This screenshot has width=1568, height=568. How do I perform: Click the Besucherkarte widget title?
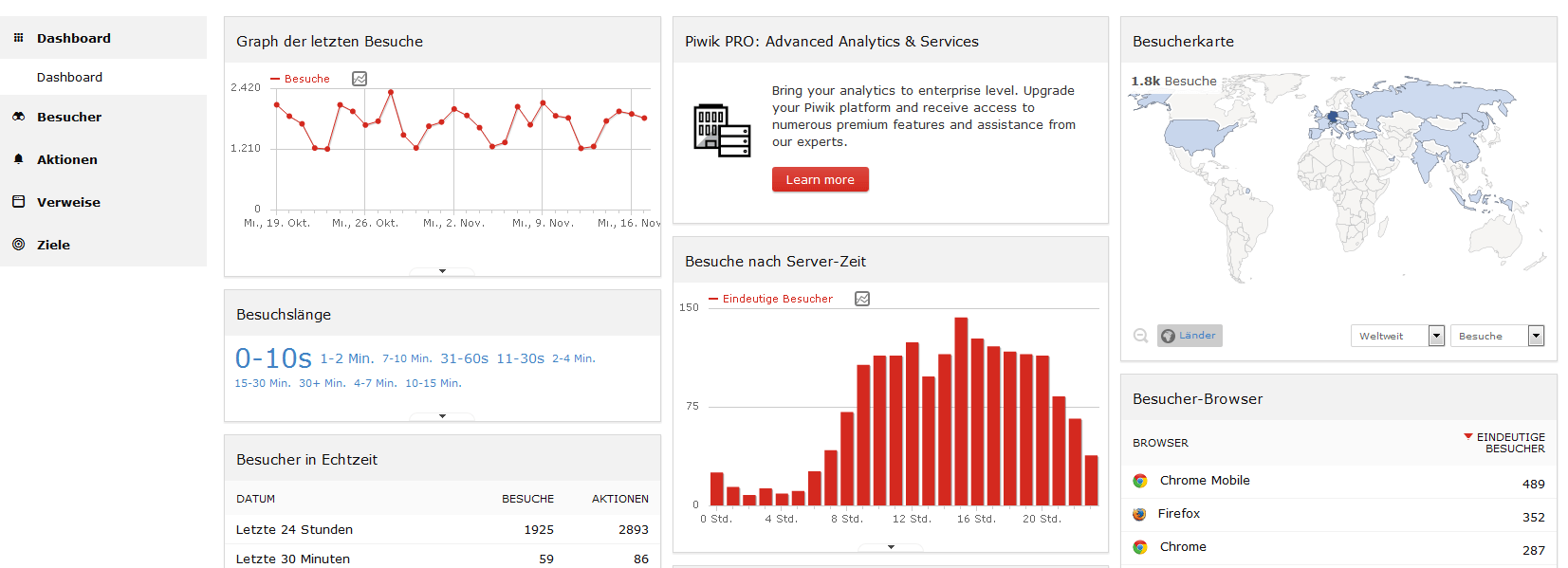point(1184,41)
